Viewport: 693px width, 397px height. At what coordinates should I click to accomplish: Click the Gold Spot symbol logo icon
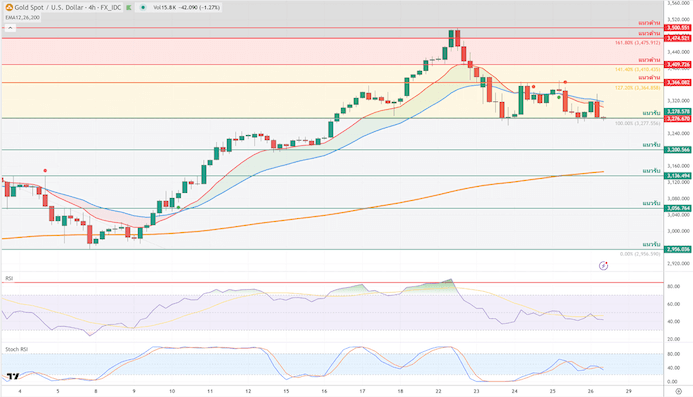(x=9, y=8)
